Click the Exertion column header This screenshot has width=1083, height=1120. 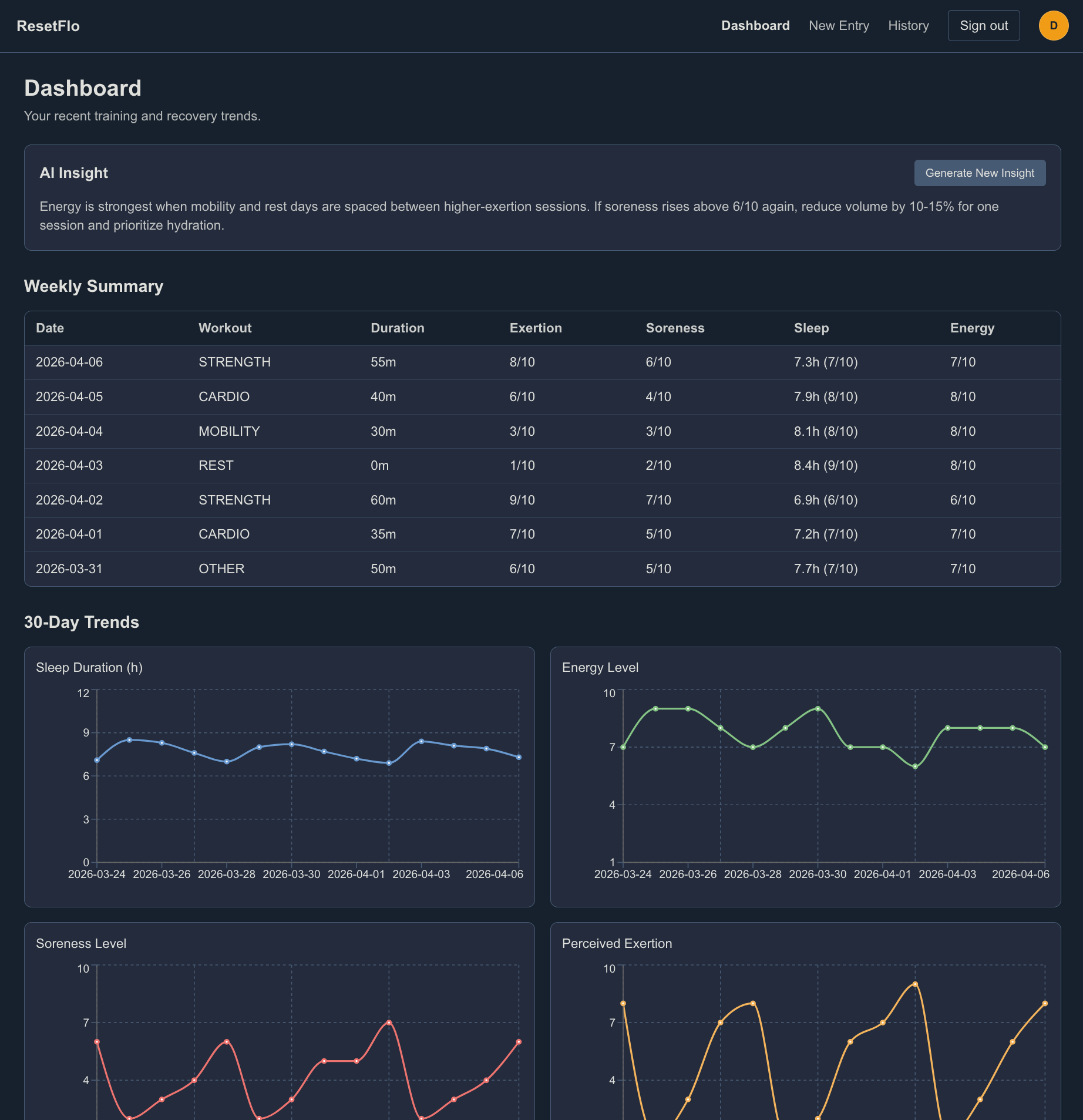(535, 328)
